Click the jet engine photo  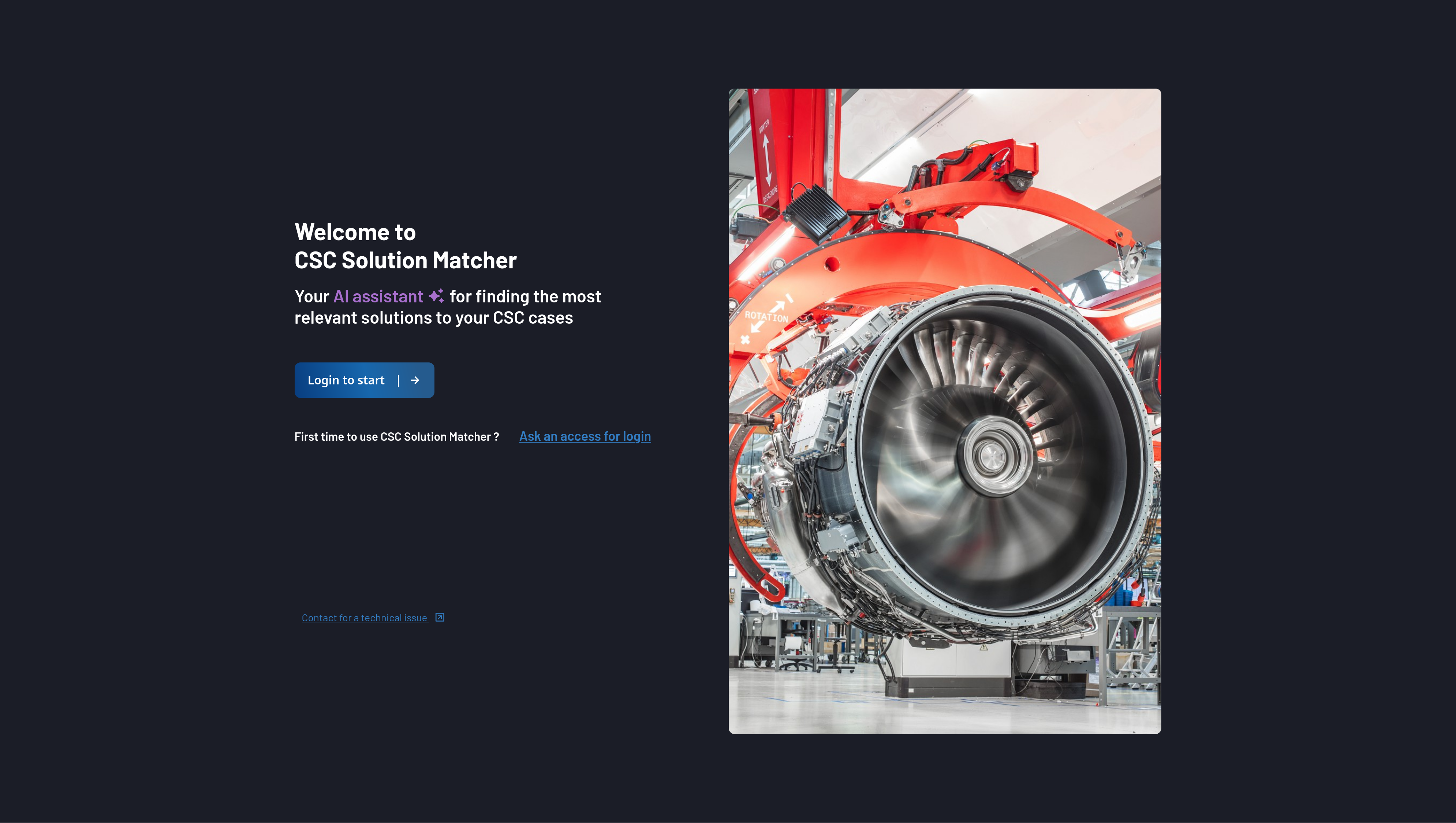(x=944, y=411)
